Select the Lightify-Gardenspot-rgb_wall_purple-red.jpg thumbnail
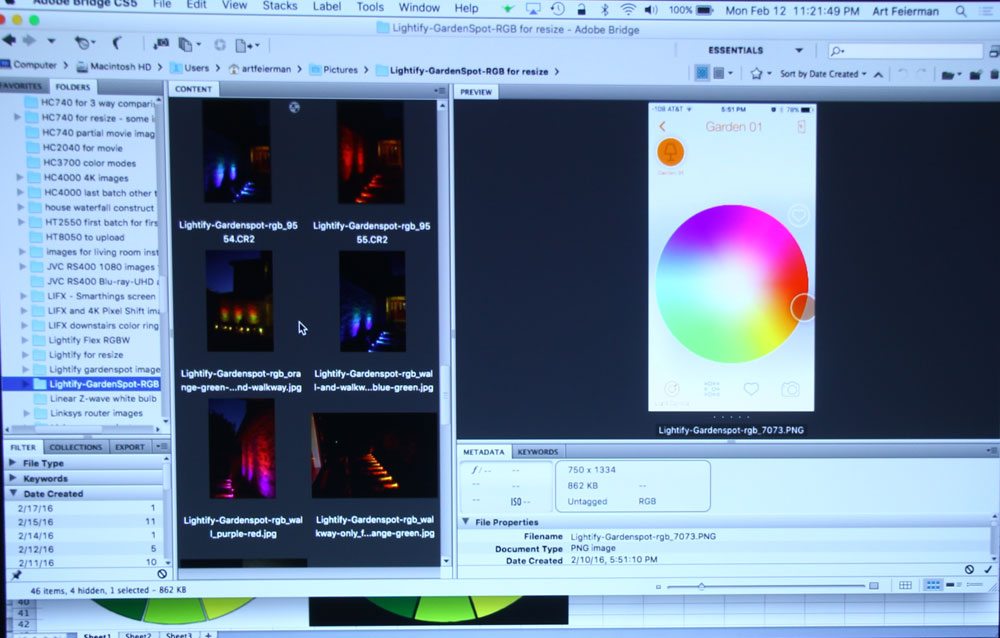Image resolution: width=1000 pixels, height=638 pixels. [x=241, y=450]
